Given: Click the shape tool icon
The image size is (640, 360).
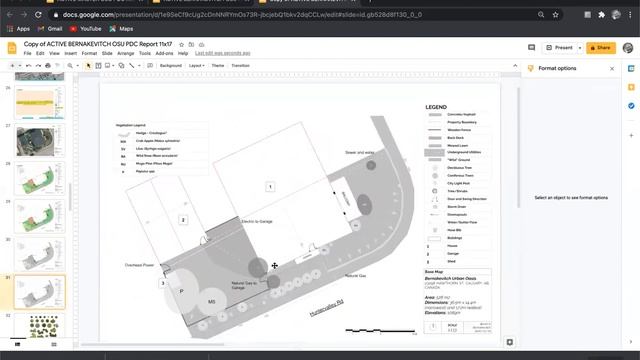Looking at the screenshot, I should click(x=121, y=66).
